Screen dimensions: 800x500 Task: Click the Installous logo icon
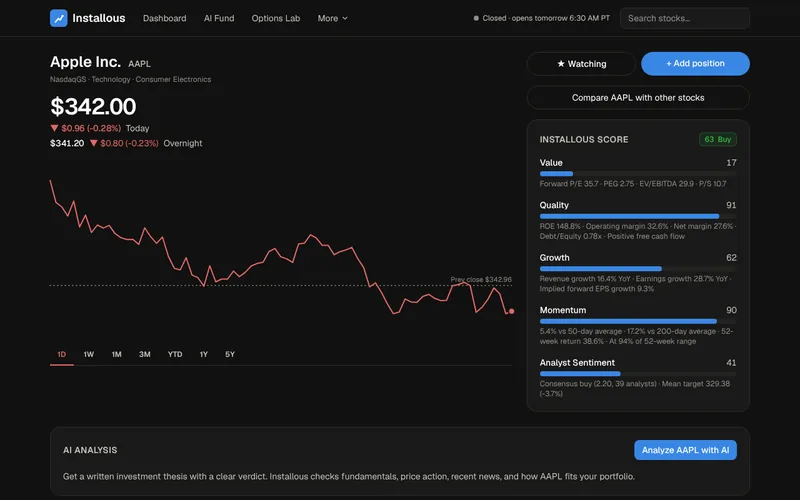(59, 18)
